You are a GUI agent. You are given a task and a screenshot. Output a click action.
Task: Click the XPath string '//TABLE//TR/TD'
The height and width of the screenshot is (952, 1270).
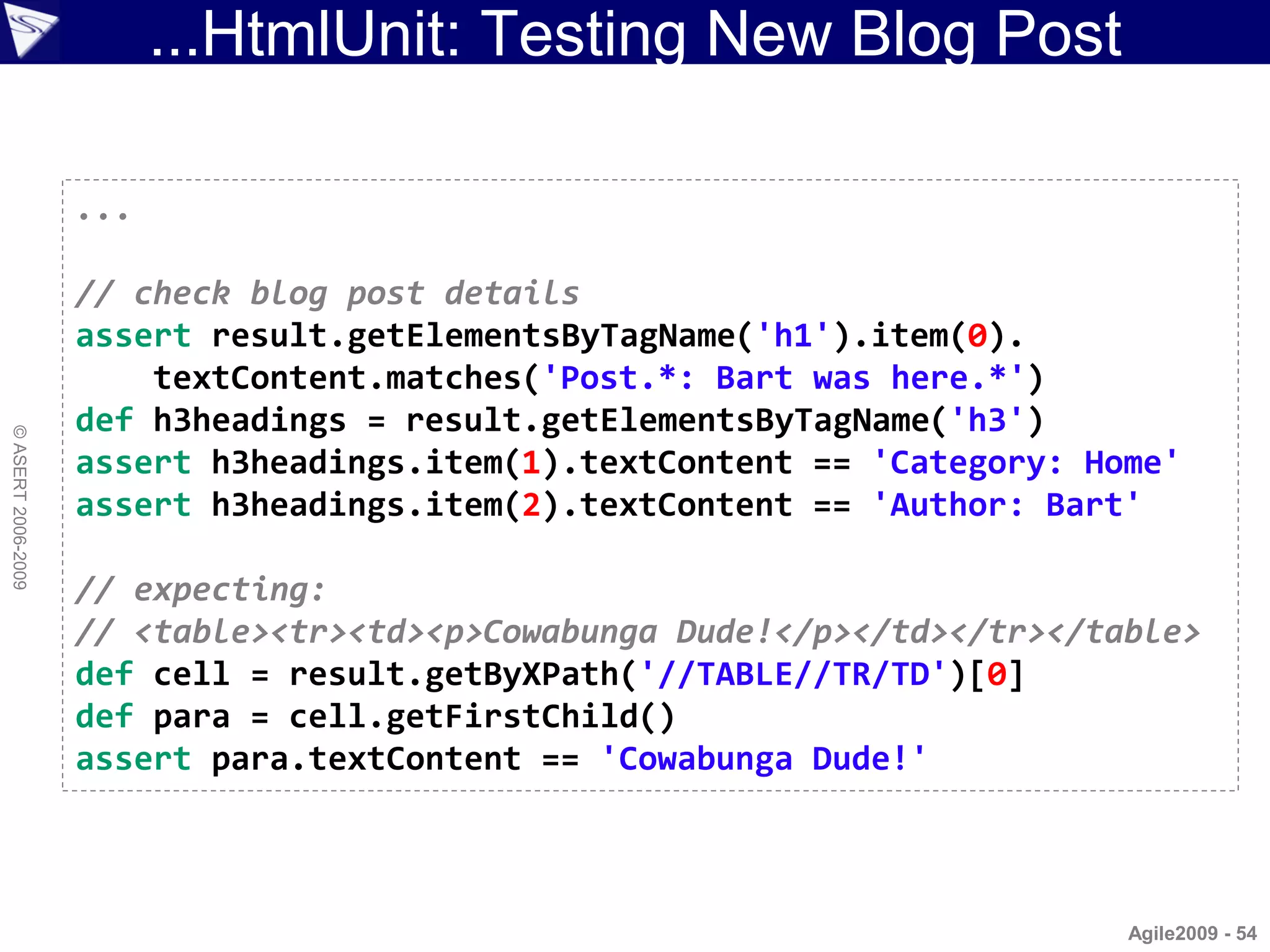coord(793,674)
